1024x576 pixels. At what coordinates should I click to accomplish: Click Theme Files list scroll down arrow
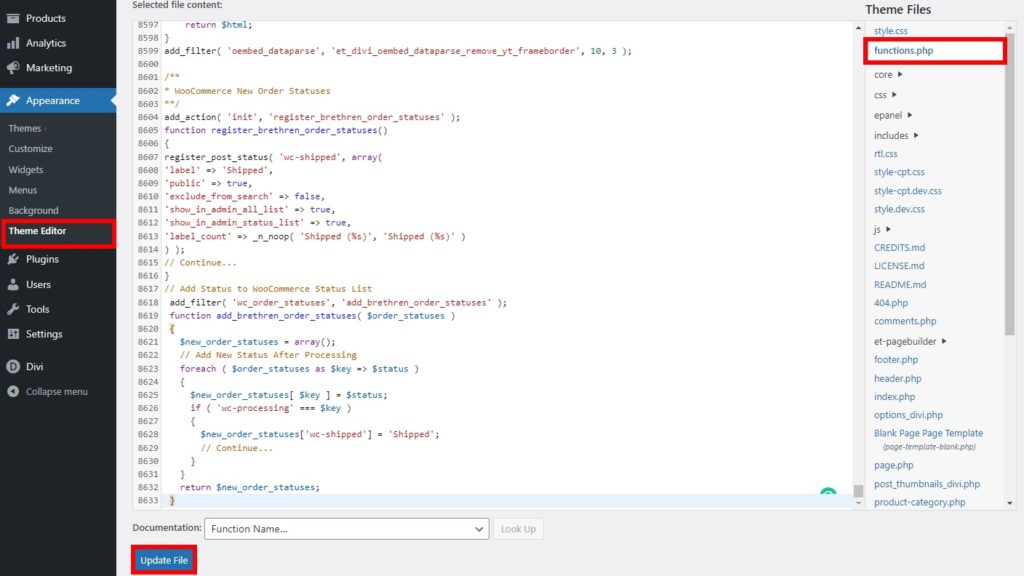click(x=1010, y=503)
